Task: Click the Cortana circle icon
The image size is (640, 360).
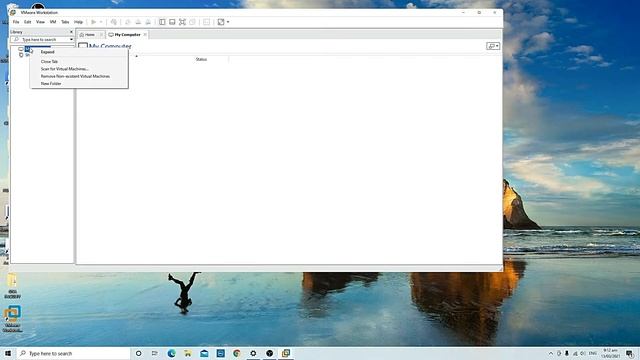Action: click(x=138, y=353)
